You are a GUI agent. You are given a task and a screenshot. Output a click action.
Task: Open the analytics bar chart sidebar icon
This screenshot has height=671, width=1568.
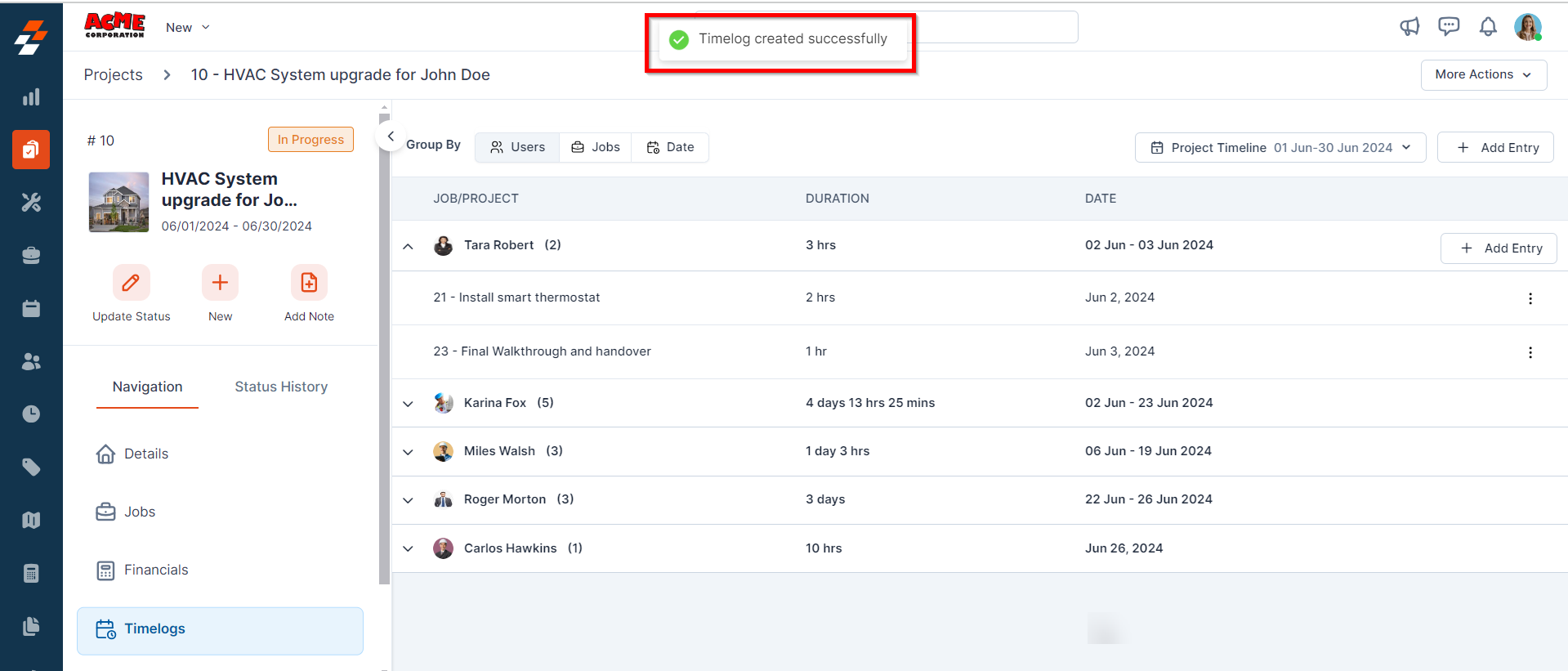(x=31, y=97)
